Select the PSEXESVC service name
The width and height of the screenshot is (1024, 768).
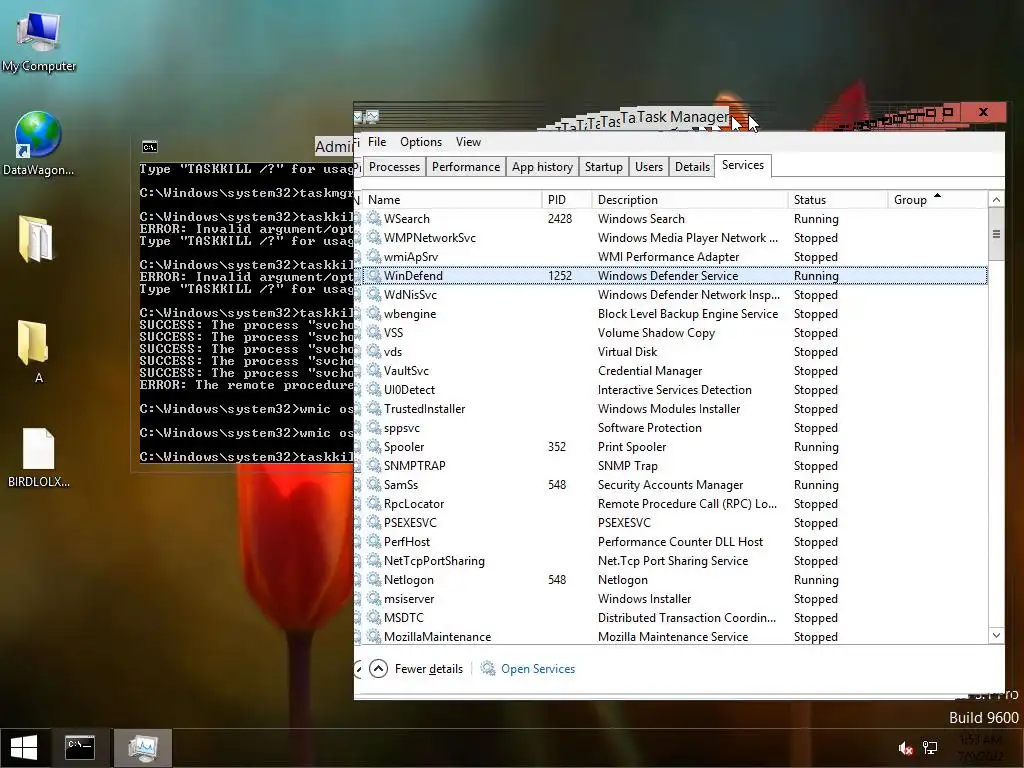(410, 522)
